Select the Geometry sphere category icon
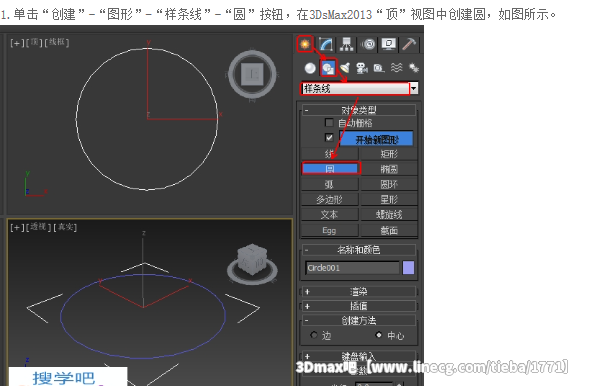 (310, 68)
